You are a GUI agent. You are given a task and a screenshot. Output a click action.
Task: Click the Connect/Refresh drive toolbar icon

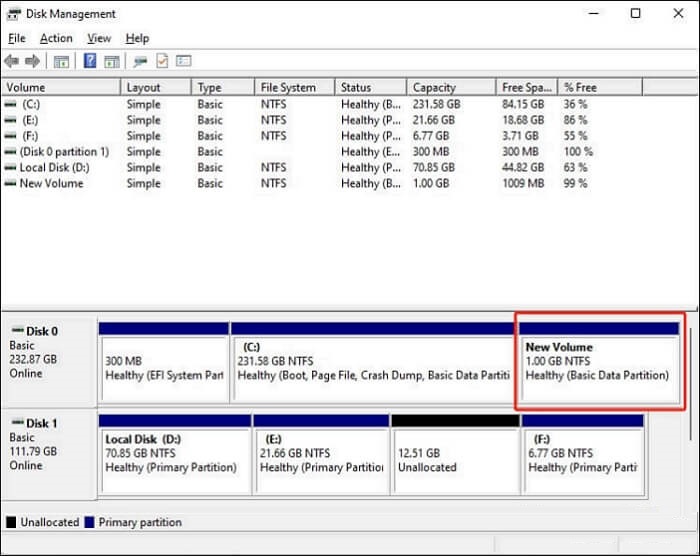click(140, 61)
